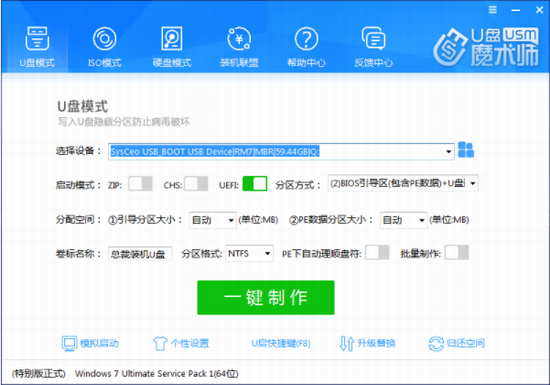Toggle the ZIP boot mode switch

[x=140, y=184]
